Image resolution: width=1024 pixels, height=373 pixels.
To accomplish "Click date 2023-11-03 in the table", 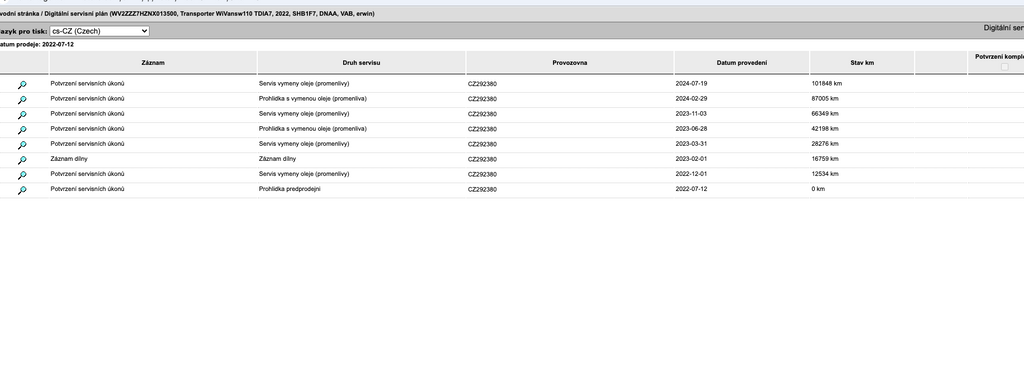I will pyautogui.click(x=691, y=114).
